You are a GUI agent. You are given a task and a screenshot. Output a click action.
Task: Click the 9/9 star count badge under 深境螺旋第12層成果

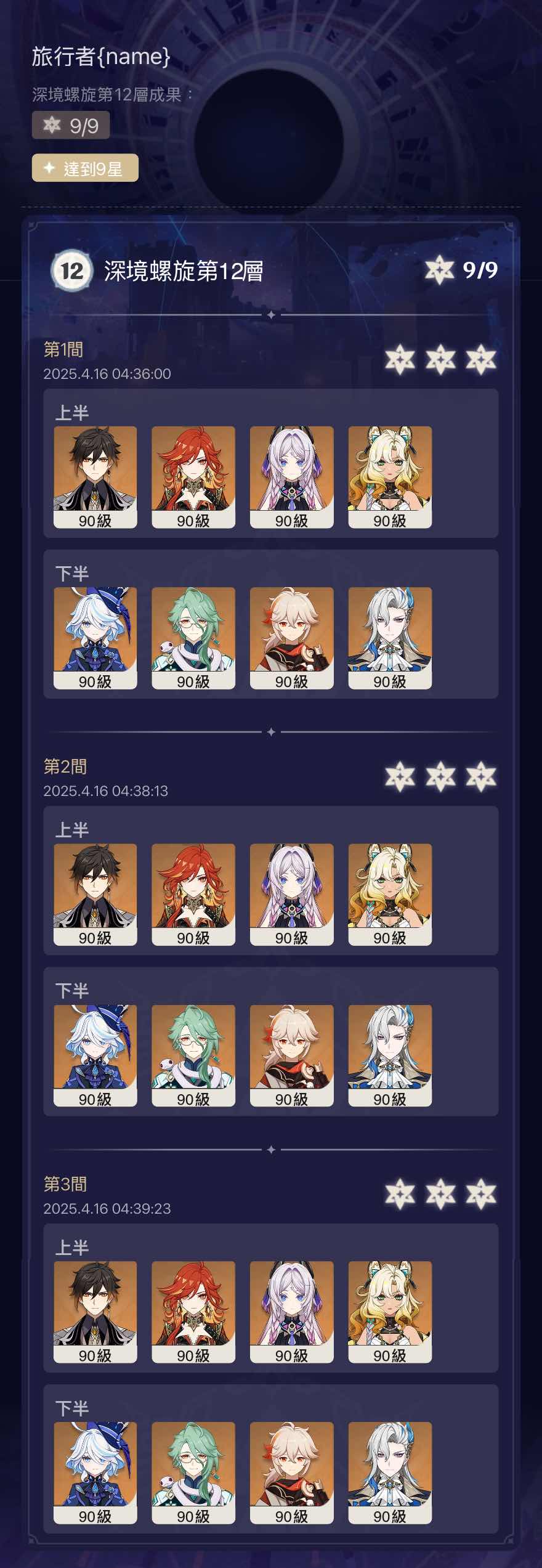click(x=71, y=126)
